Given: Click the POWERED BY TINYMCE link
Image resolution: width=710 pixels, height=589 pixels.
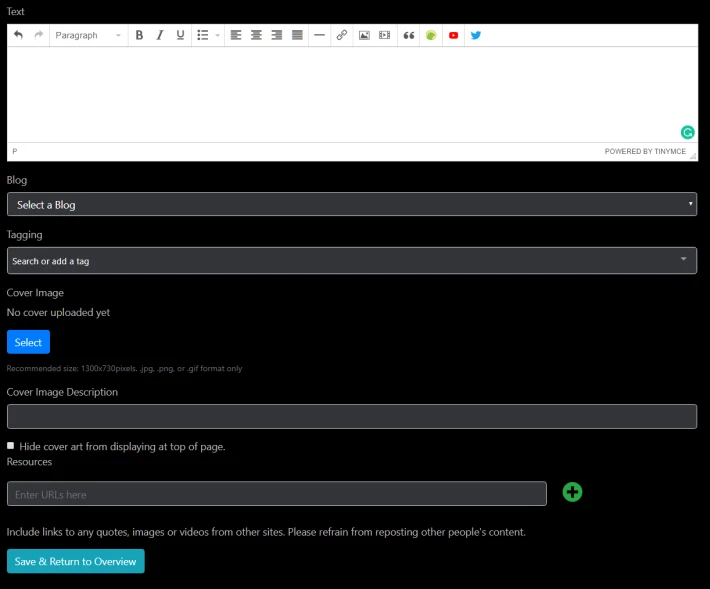Looking at the screenshot, I should pos(645,151).
